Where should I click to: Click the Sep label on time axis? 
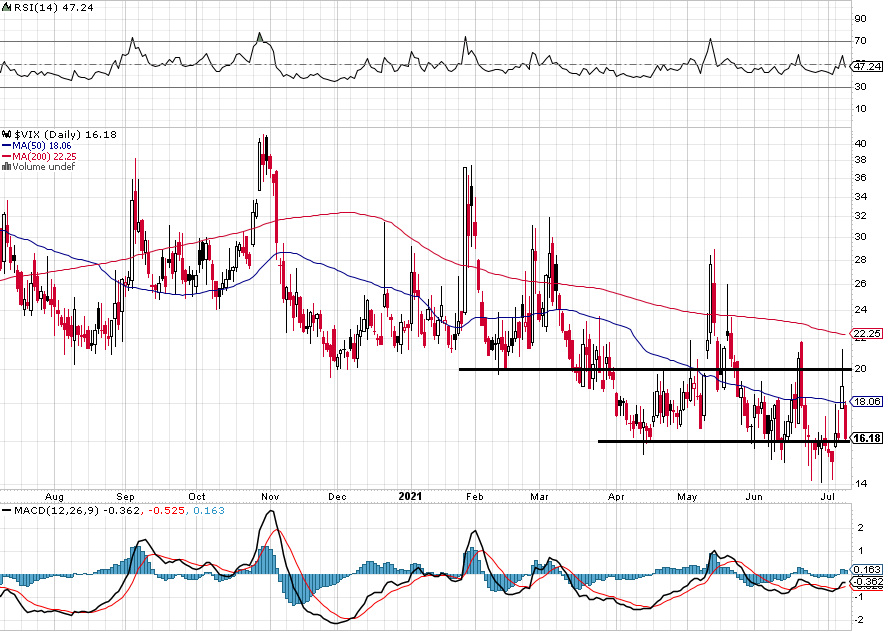[x=125, y=497]
